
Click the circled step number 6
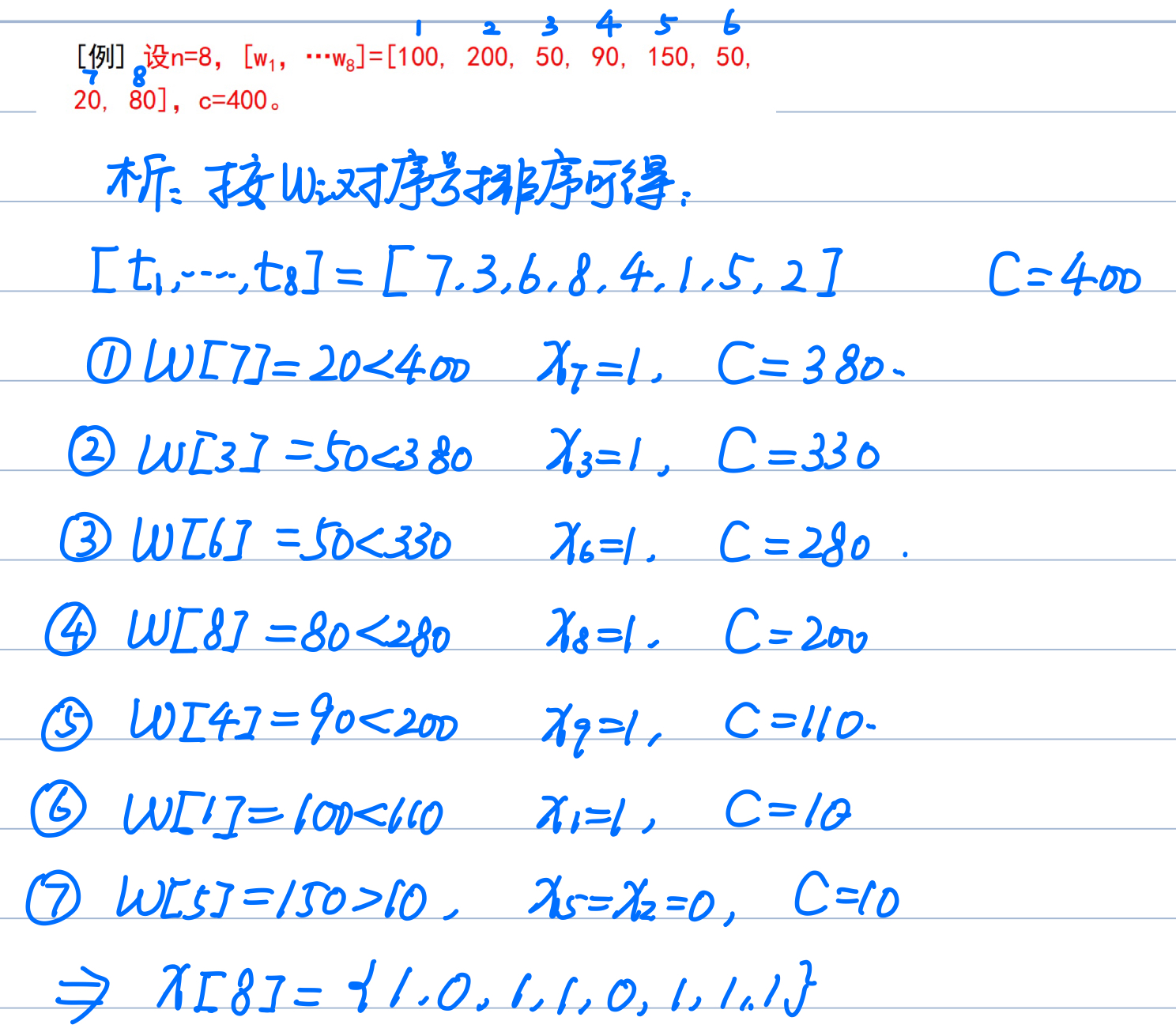point(58,808)
